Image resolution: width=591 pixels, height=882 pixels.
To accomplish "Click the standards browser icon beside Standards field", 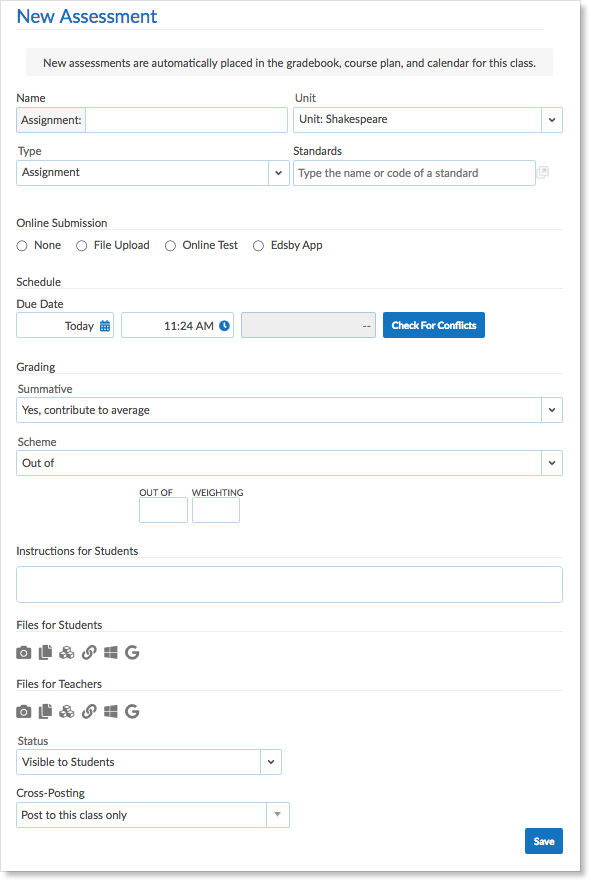I will (x=543, y=173).
